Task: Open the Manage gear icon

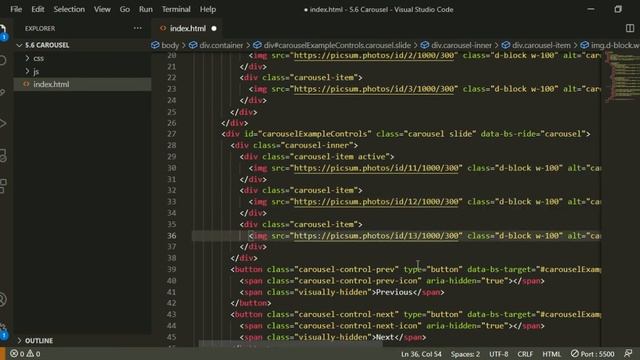Action: [3, 329]
